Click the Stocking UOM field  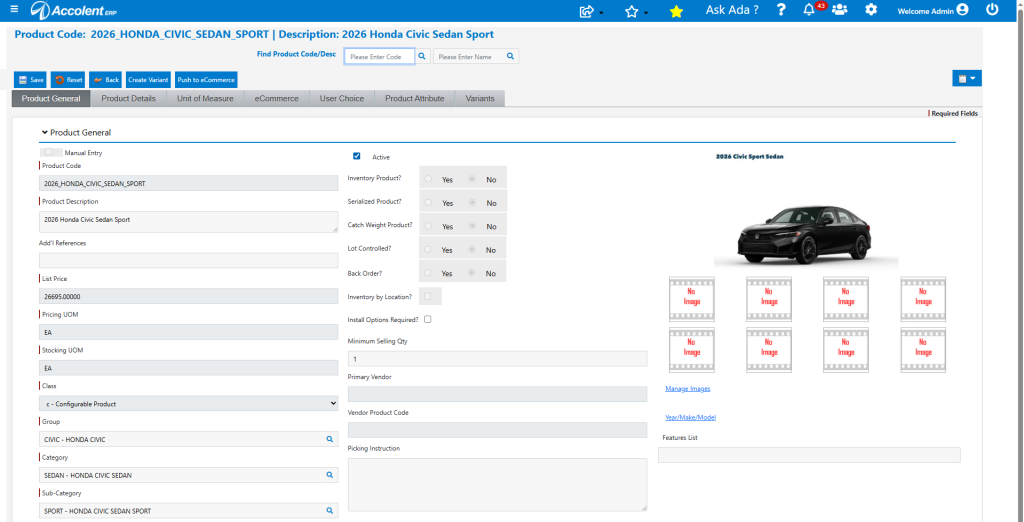click(189, 368)
